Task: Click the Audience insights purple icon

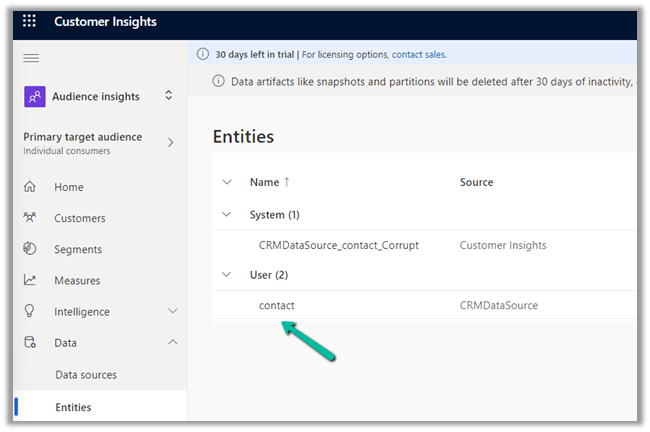Action: (34, 96)
